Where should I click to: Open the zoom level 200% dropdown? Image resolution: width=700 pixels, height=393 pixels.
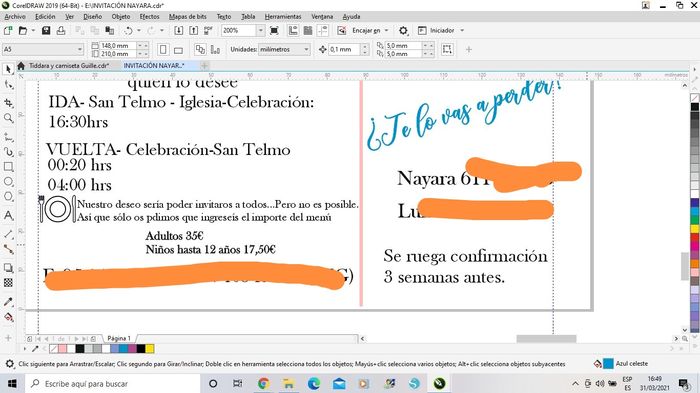(x=260, y=30)
